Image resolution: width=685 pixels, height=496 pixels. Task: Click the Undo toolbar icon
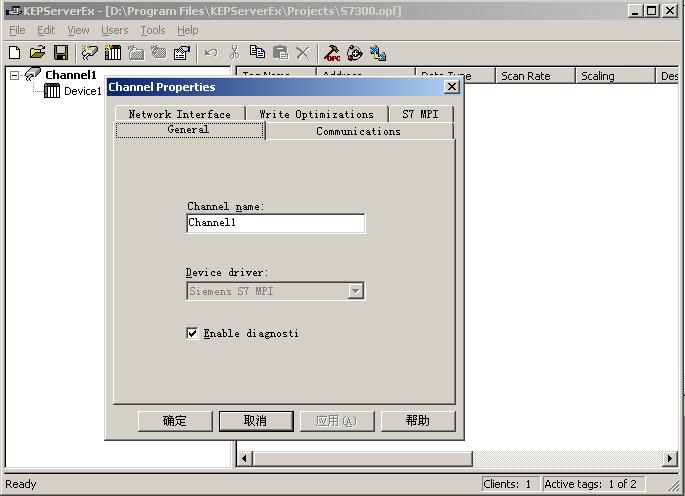(211, 53)
